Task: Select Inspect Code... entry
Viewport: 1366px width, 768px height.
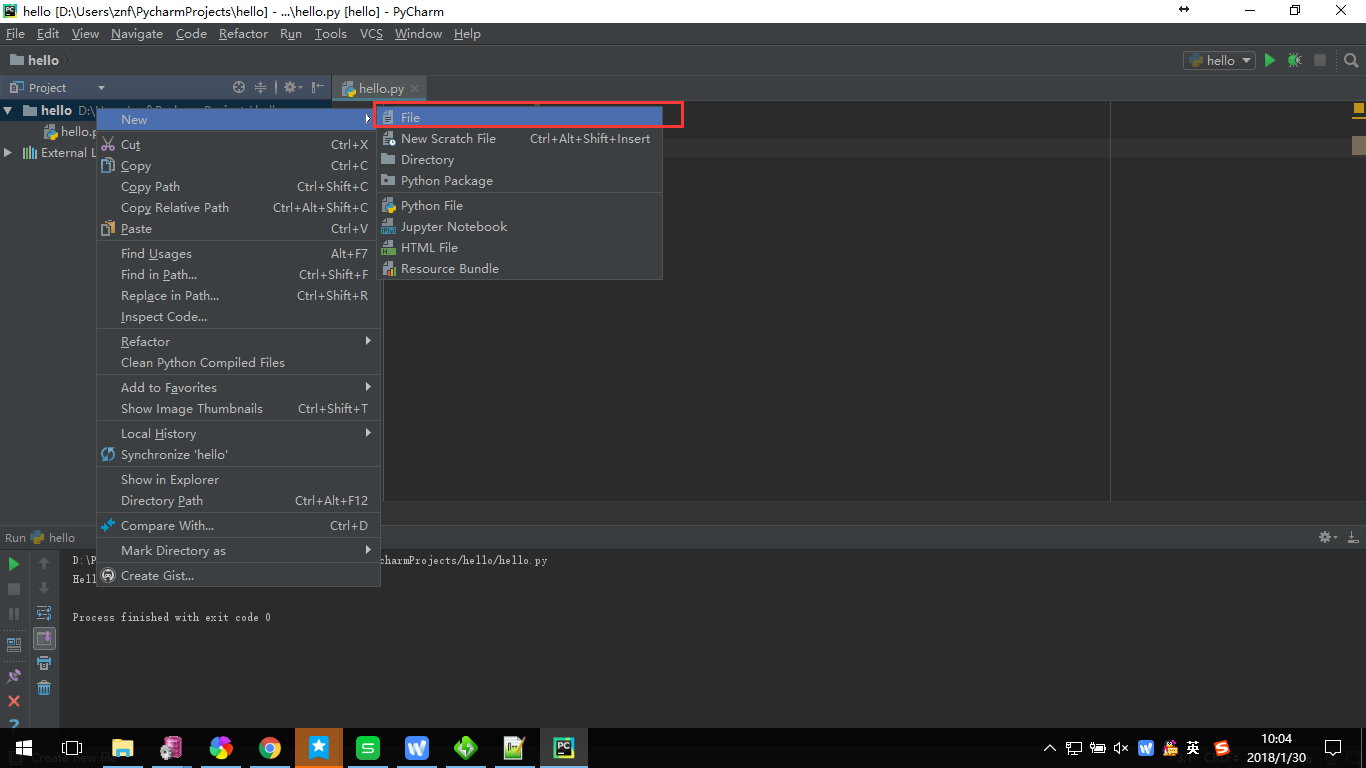Action: [238, 317]
